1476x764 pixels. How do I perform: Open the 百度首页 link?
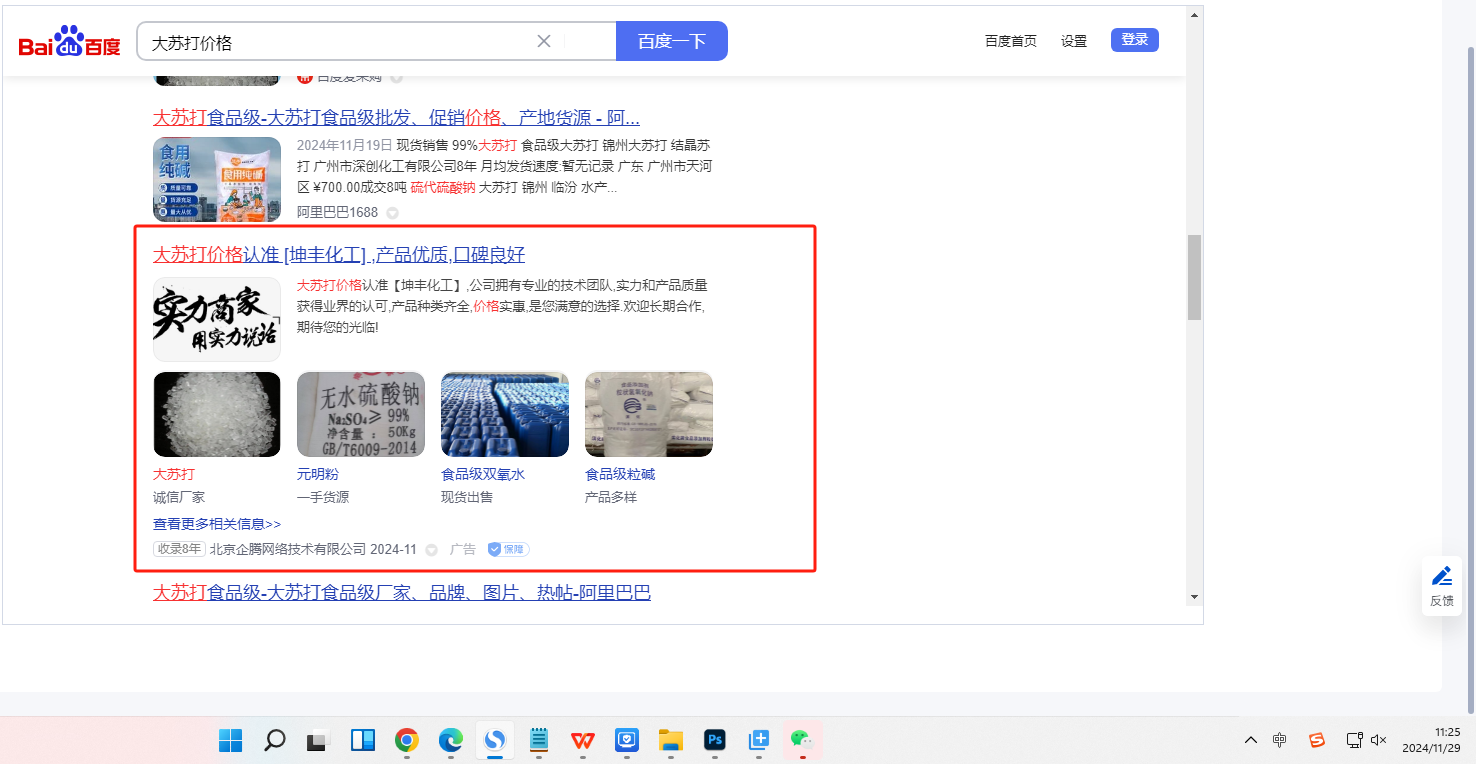[1011, 41]
